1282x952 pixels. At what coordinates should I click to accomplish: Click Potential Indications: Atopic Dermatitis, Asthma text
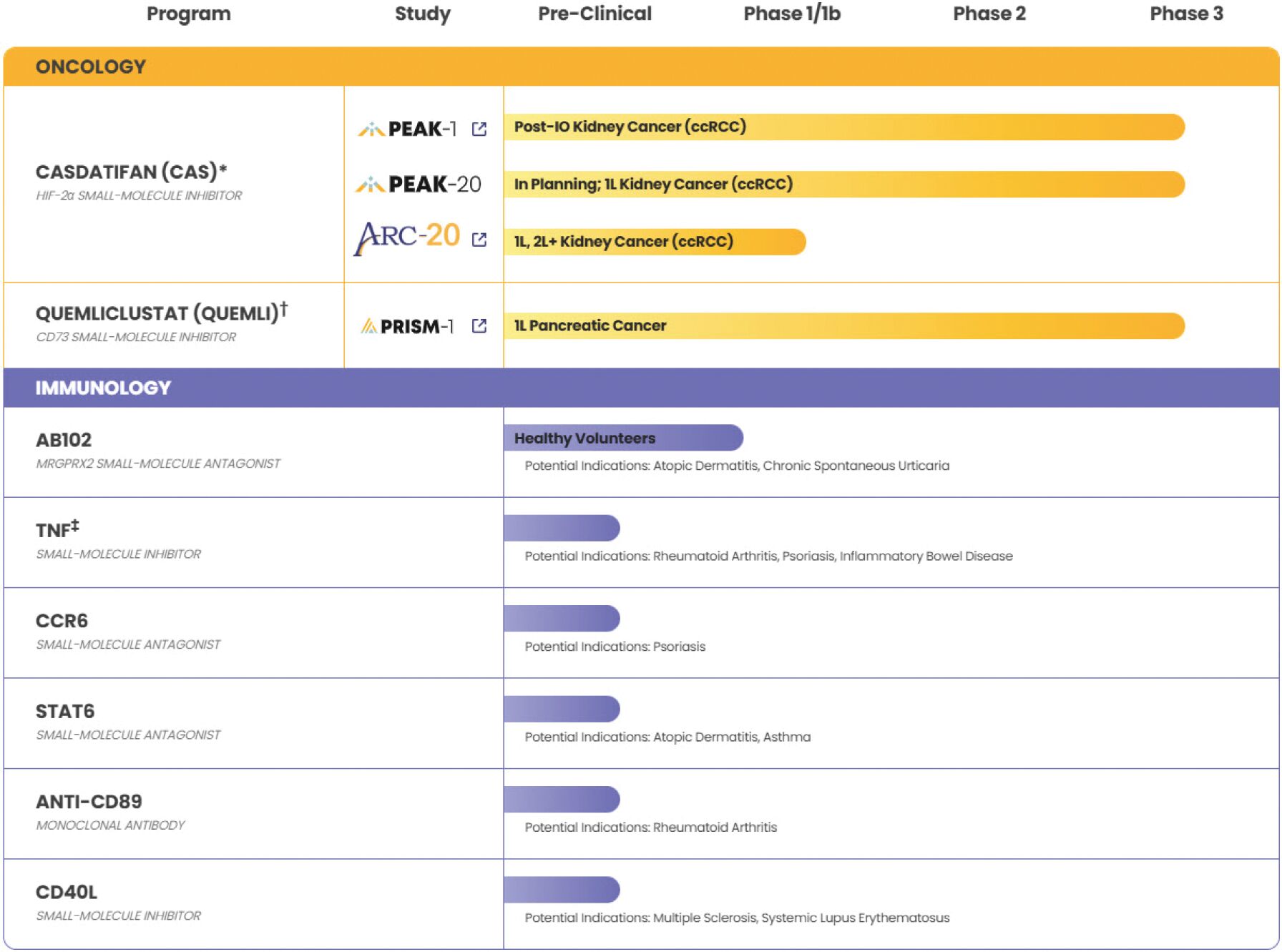tap(667, 737)
